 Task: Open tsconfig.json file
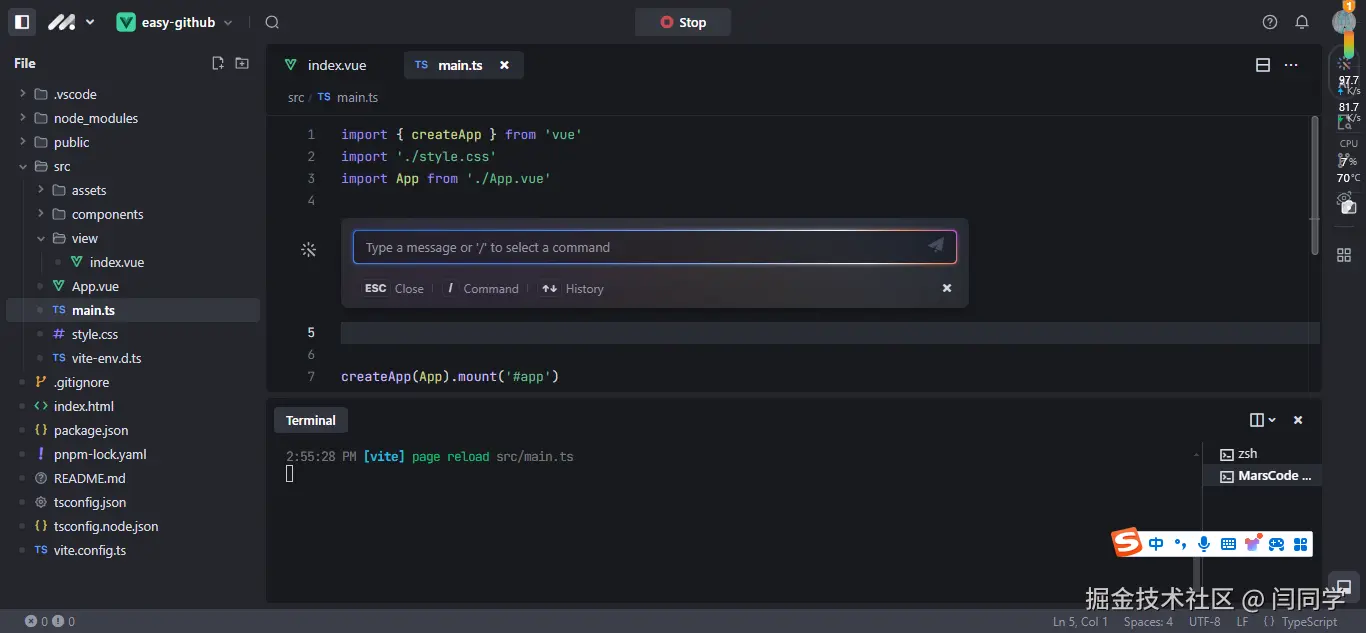point(133,502)
